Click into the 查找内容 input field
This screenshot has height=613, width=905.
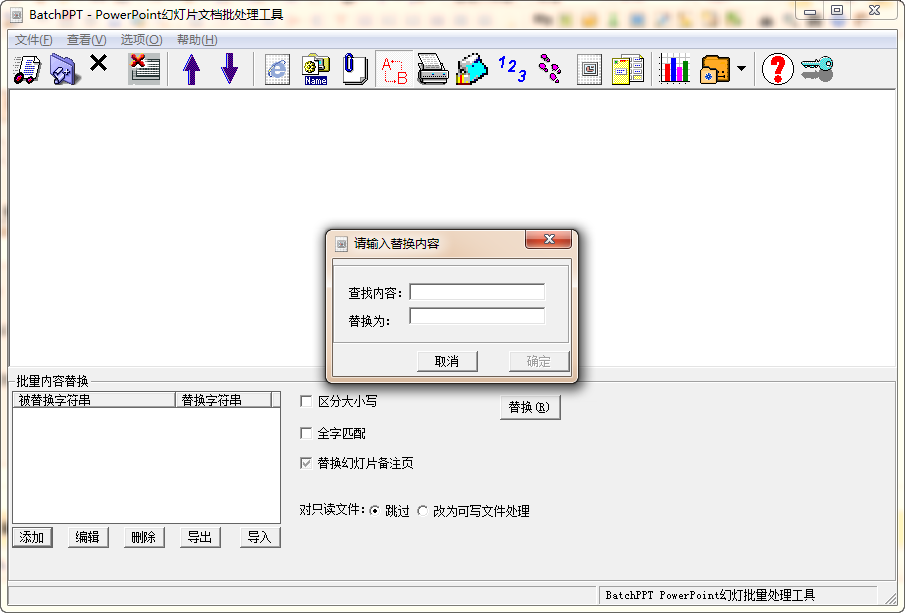coord(477,292)
